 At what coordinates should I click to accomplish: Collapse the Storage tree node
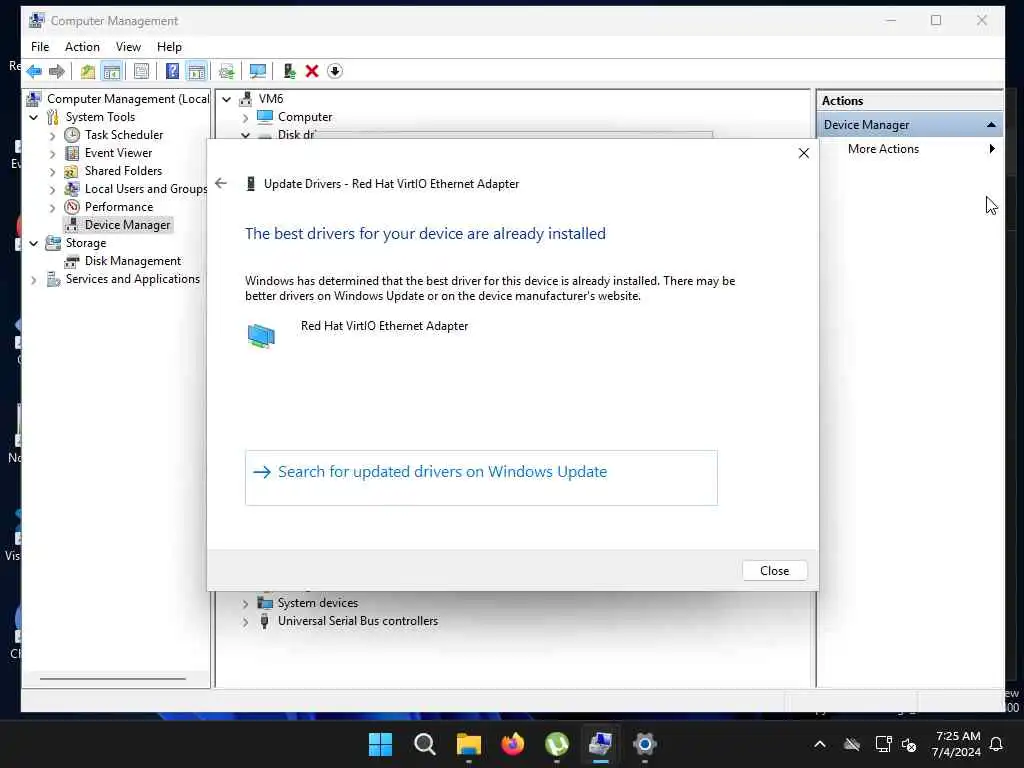point(34,244)
